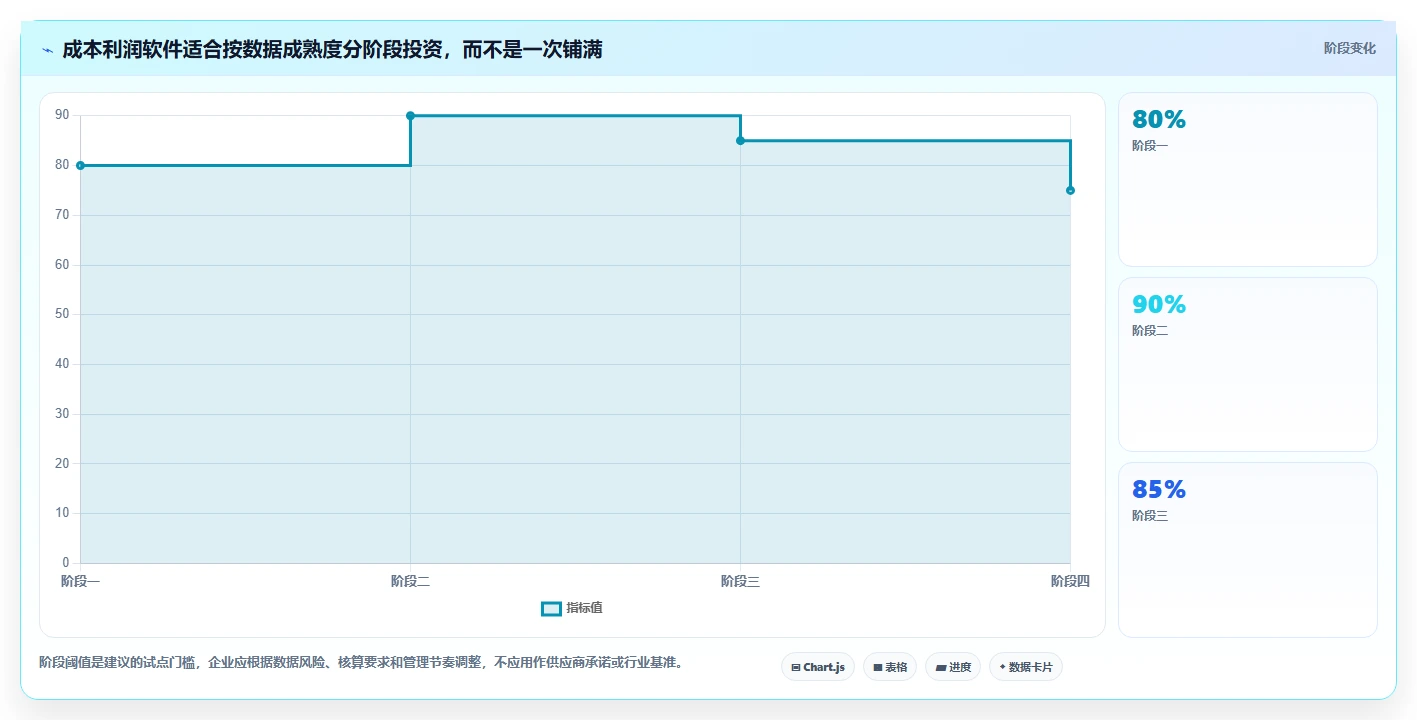1417x720 pixels.
Task: Click the 85% figure in third card
Action: pos(1159,489)
